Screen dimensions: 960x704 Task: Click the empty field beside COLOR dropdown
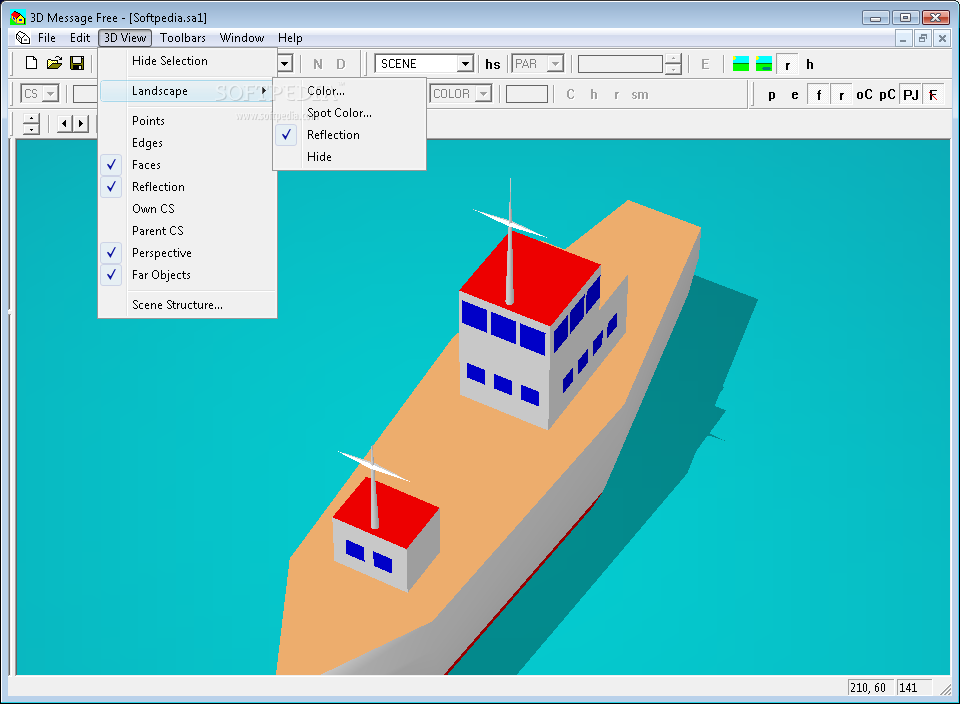click(527, 94)
